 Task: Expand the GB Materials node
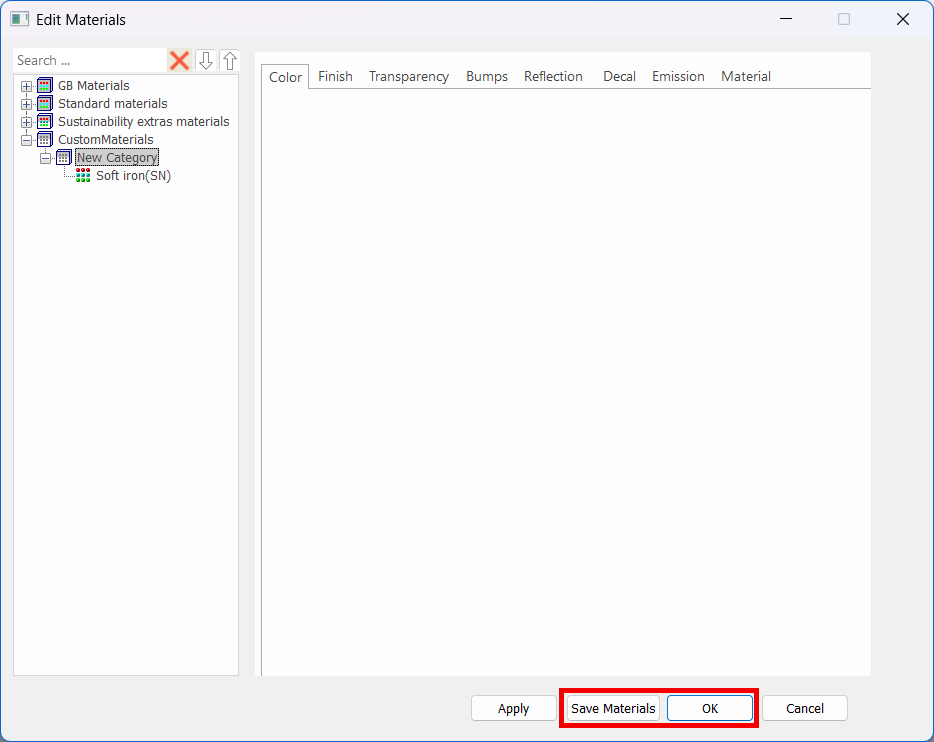[26, 86]
